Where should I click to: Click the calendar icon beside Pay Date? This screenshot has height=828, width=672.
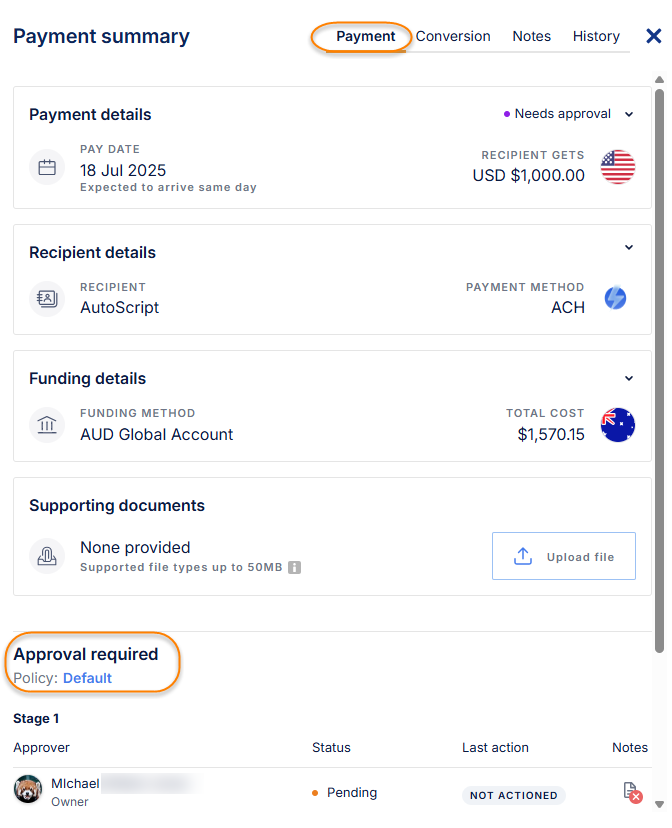47,167
